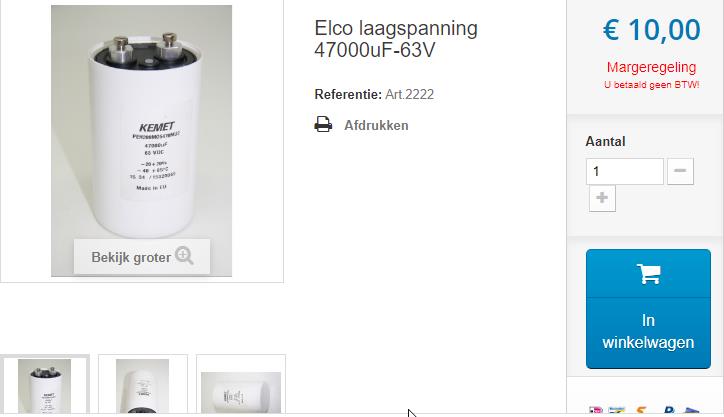Image resolution: width=724 pixels, height=417 pixels.
Task: Click the printer icon next to Afdrukken
Action: pos(323,125)
